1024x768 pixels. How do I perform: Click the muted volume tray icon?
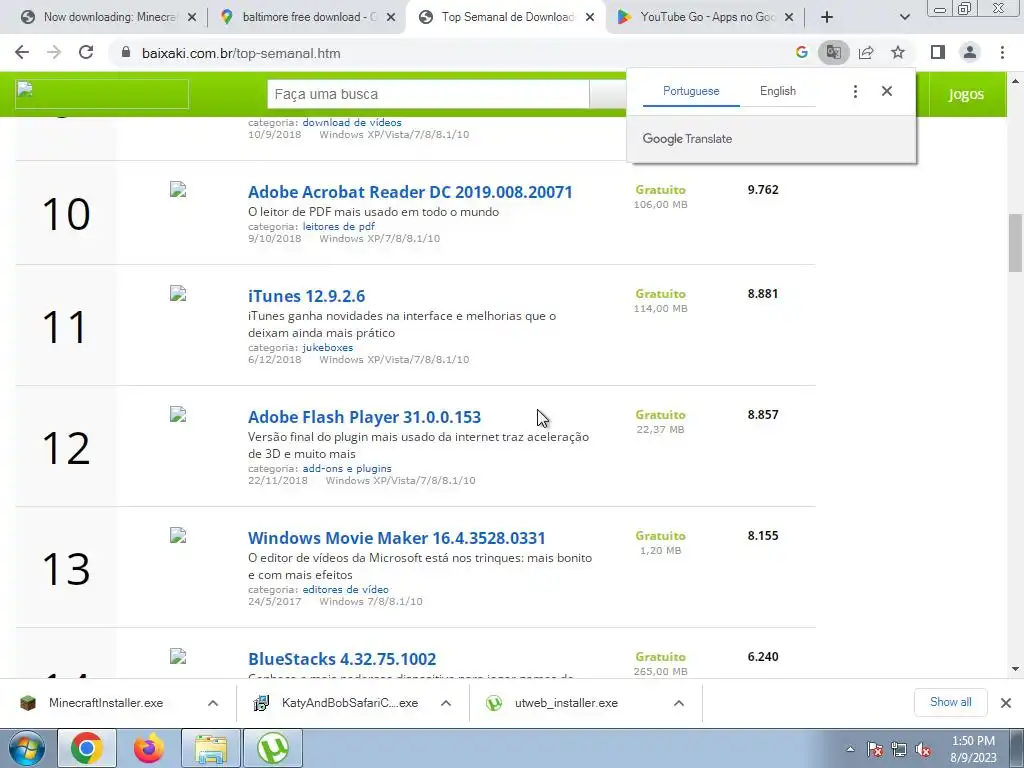tap(923, 750)
